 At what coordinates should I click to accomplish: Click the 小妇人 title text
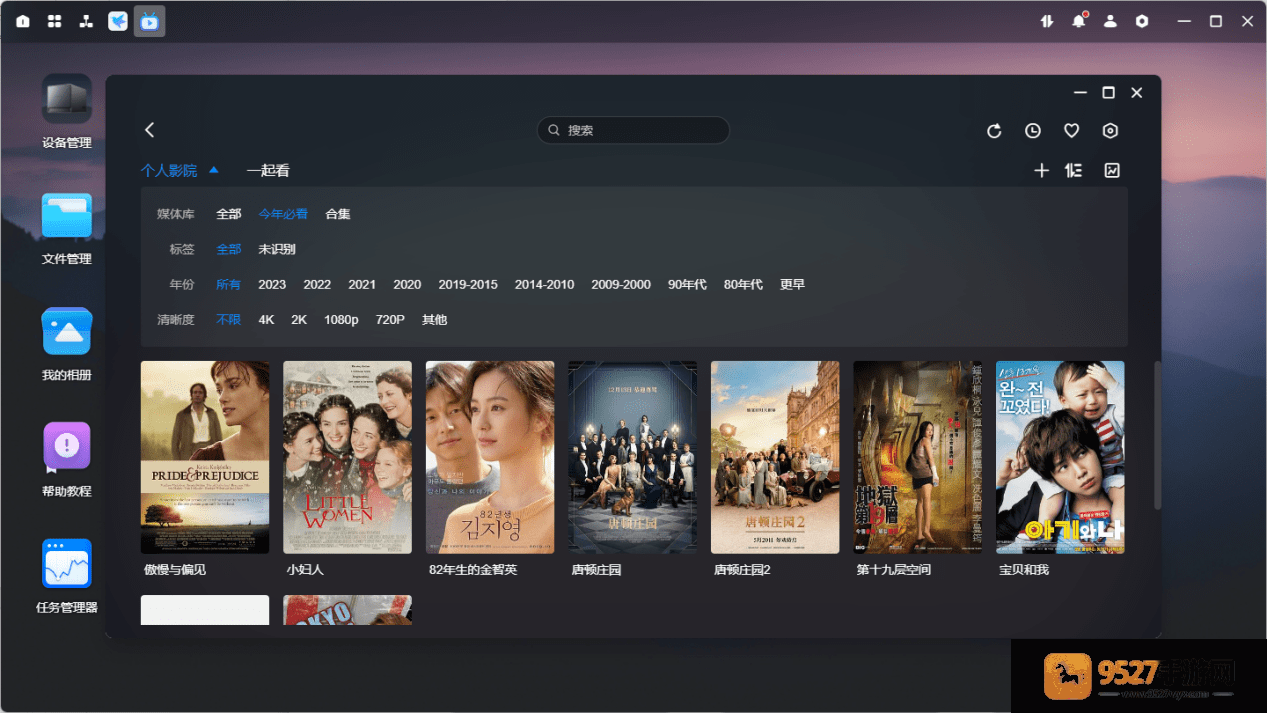[305, 570]
